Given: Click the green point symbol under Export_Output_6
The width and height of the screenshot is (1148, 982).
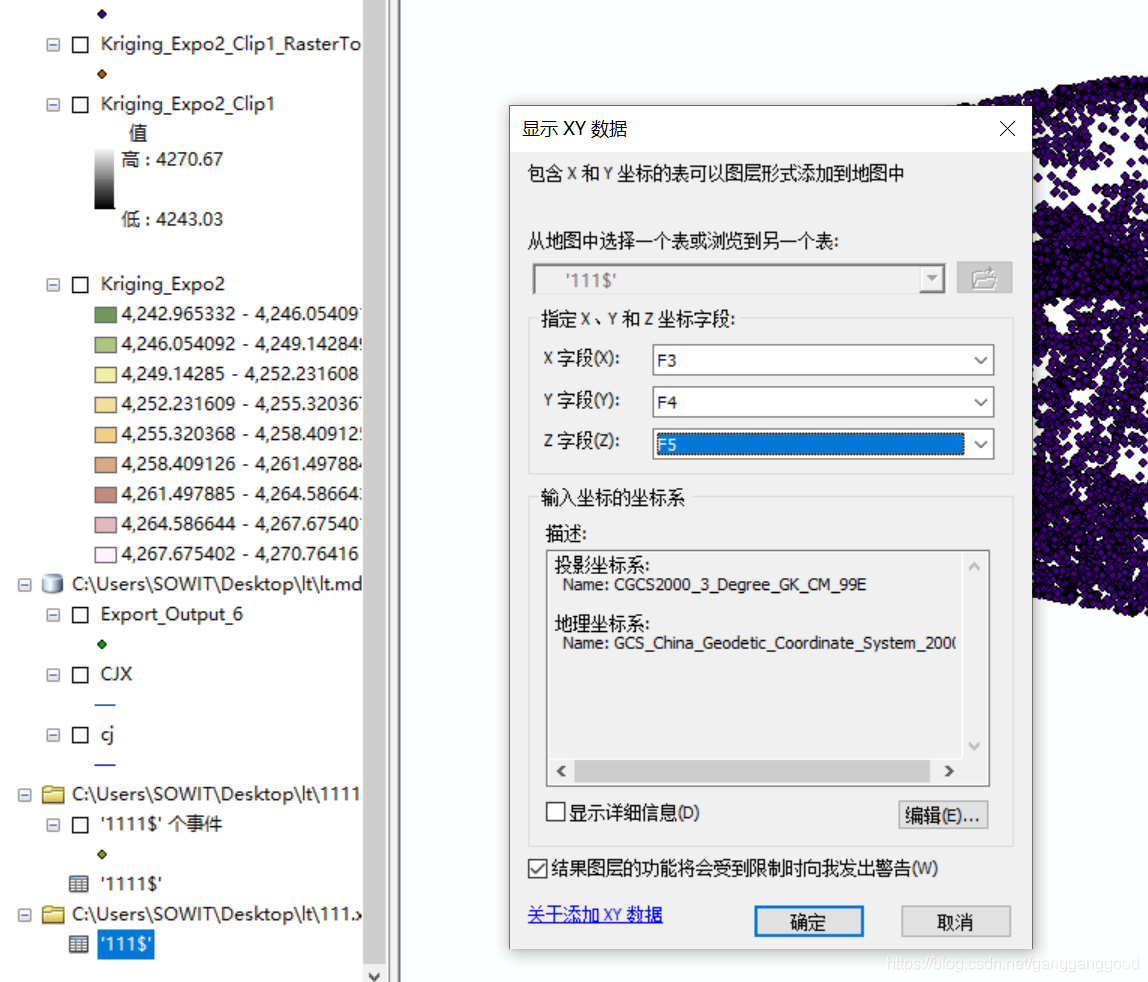Looking at the screenshot, I should (102, 644).
